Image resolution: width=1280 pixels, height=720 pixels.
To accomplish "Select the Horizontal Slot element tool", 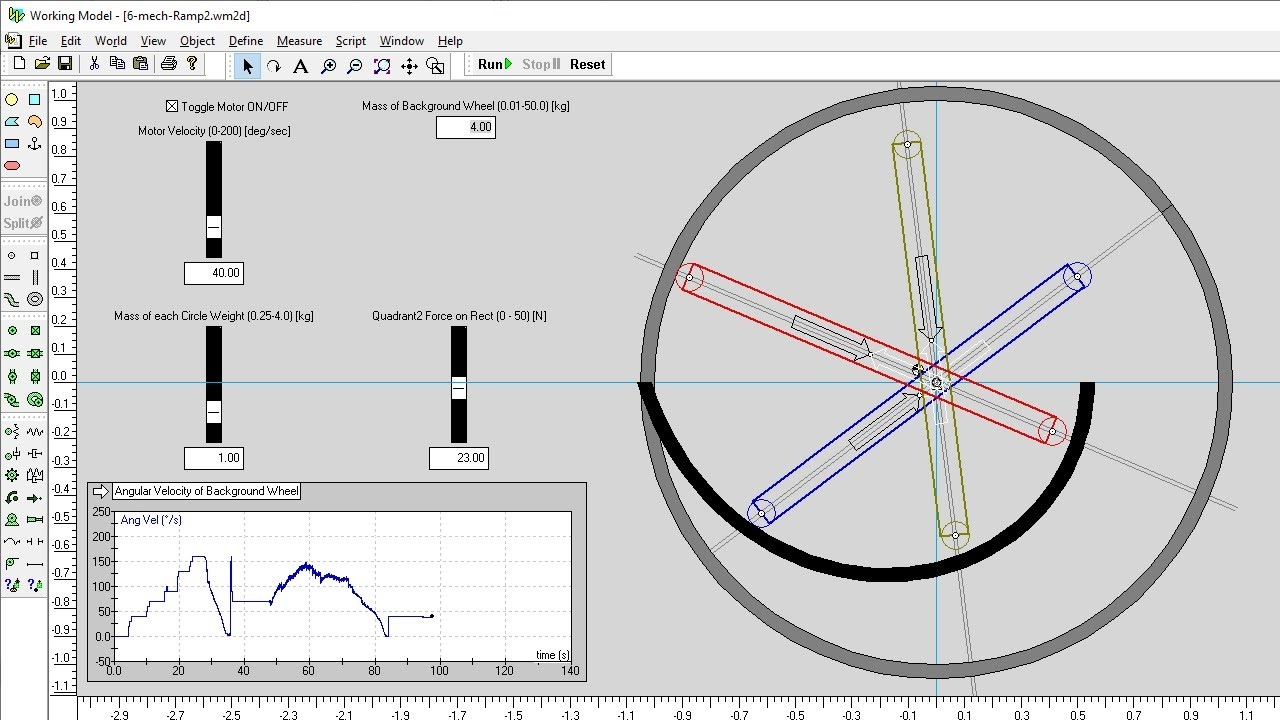I will click(x=12, y=277).
